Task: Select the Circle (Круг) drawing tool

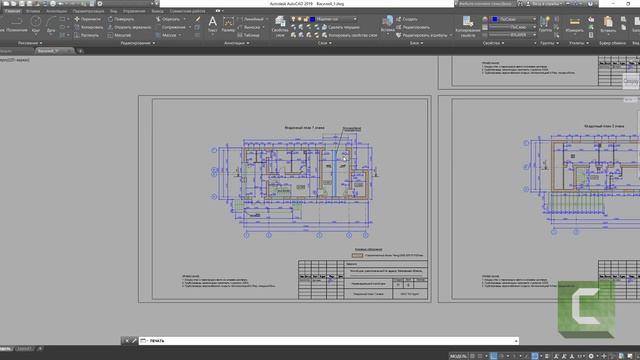Action: 36,24
